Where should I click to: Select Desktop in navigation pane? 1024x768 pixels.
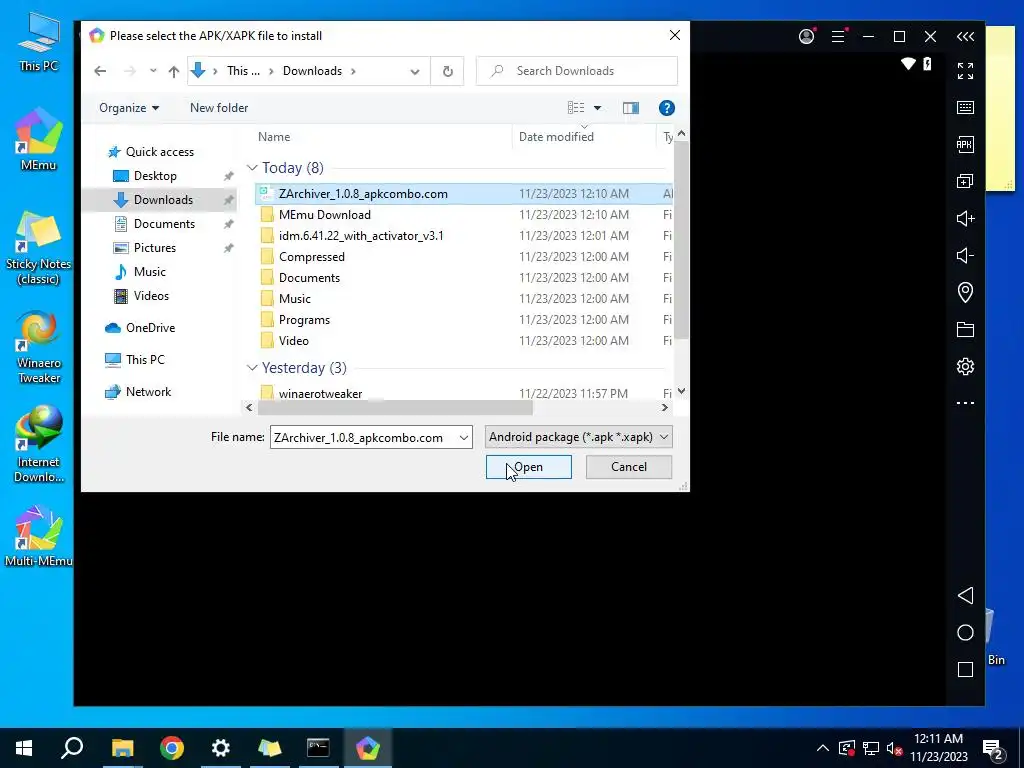click(155, 176)
